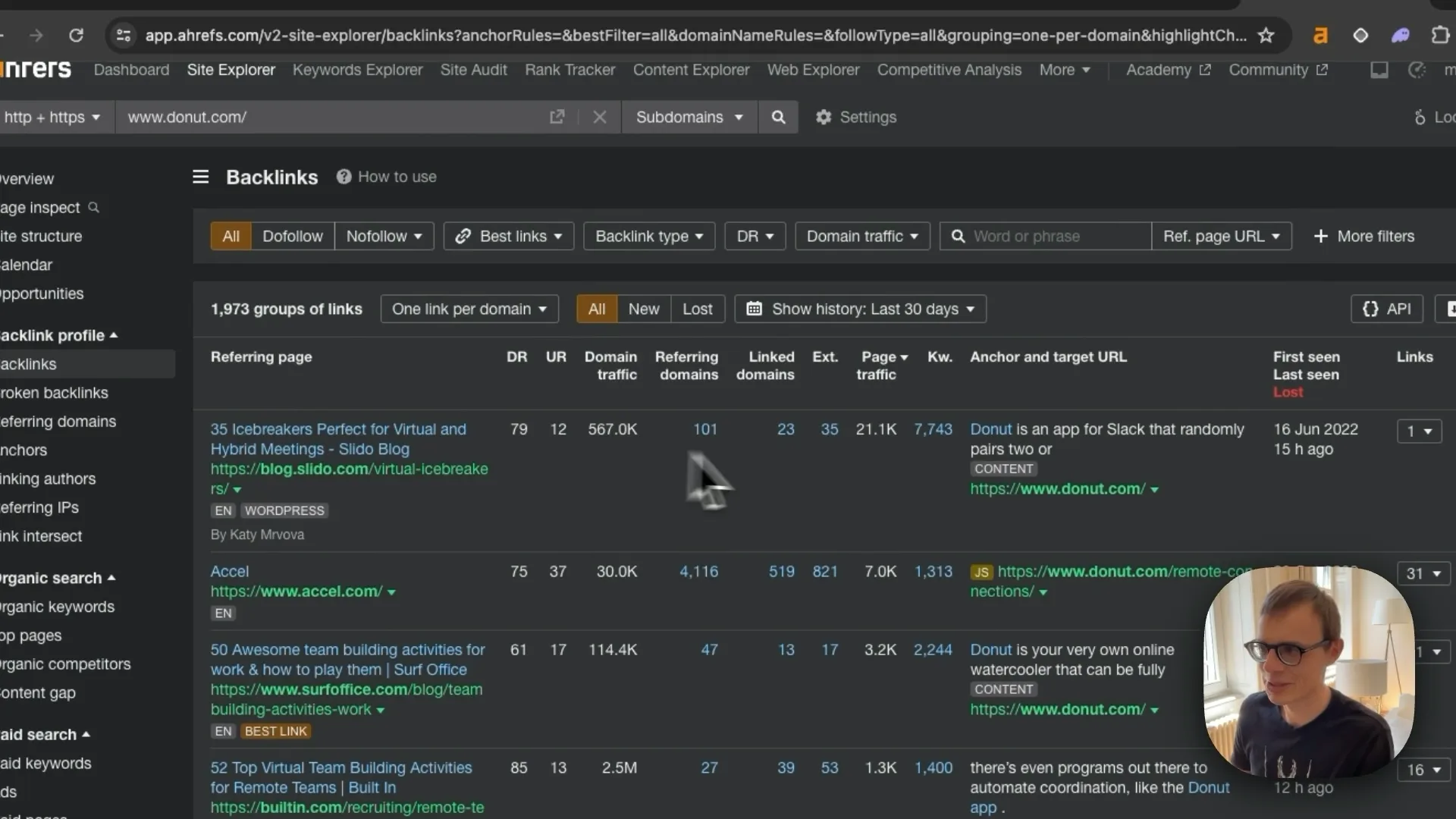Reload the page with browser refresh icon
Image resolution: width=1456 pixels, height=819 pixels.
[76, 35]
